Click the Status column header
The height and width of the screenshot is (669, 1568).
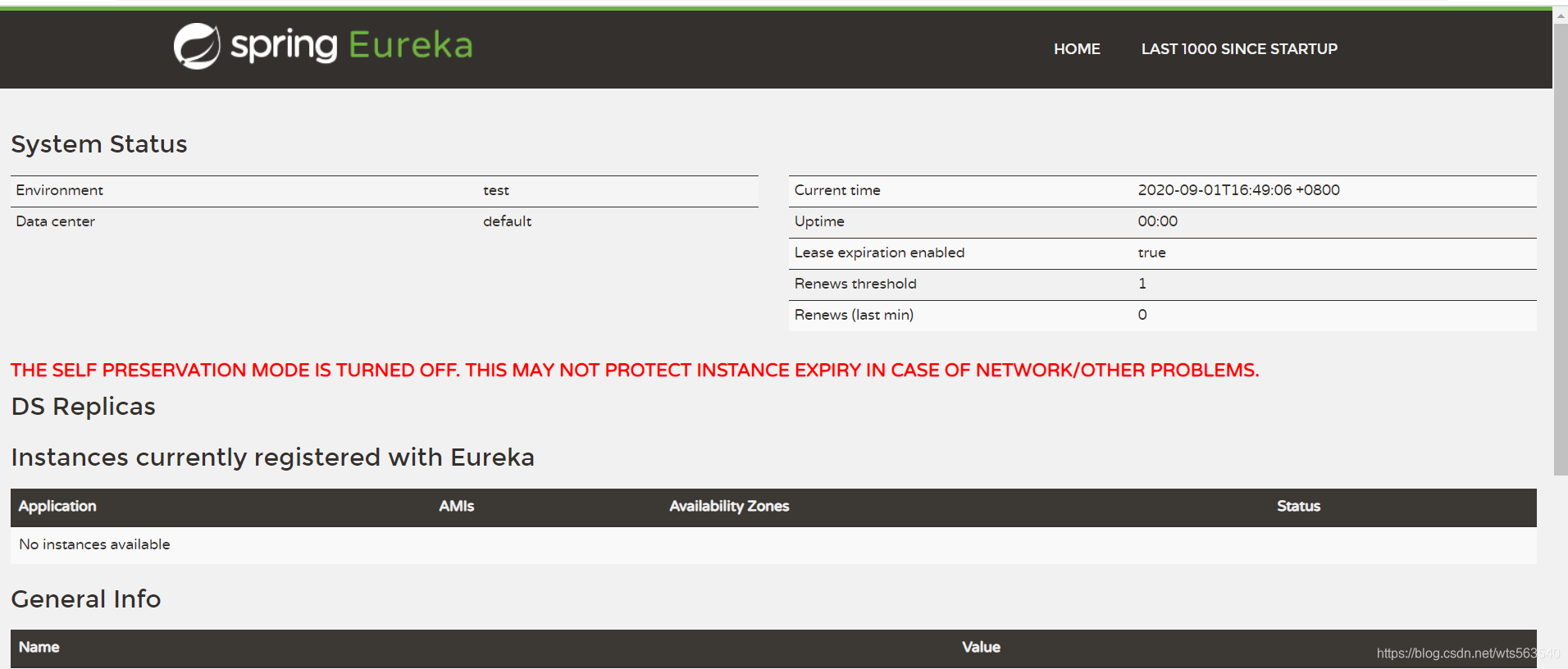[x=1298, y=507]
